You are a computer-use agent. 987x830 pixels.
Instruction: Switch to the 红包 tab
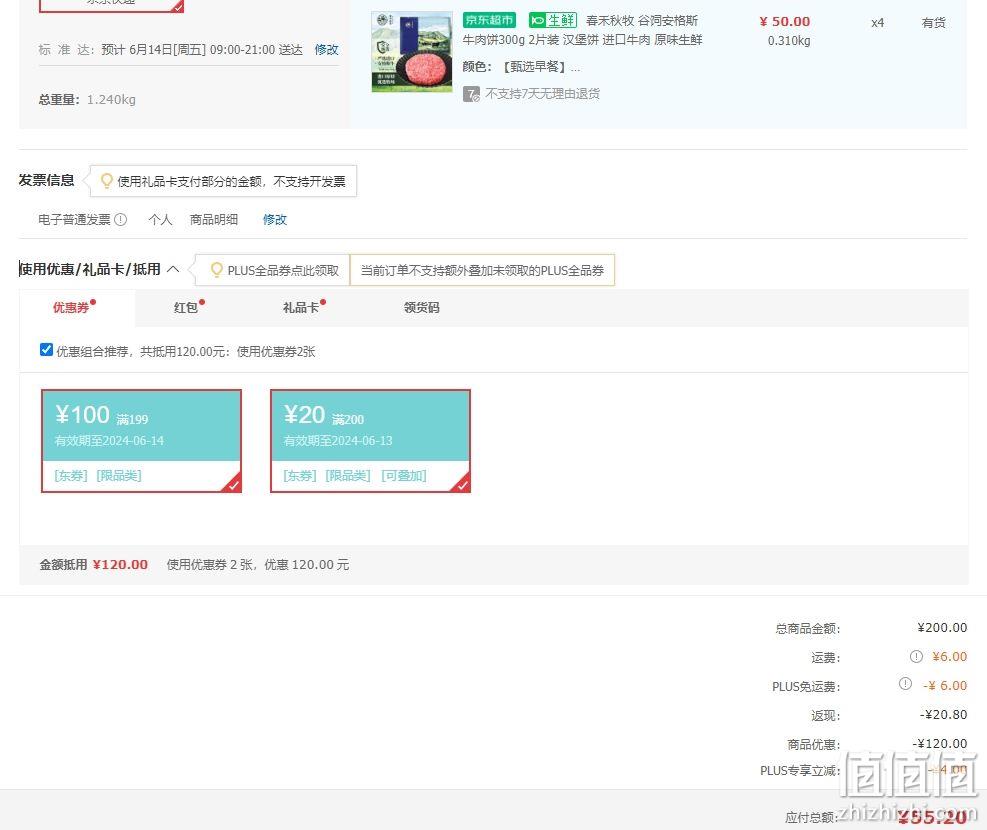186,308
